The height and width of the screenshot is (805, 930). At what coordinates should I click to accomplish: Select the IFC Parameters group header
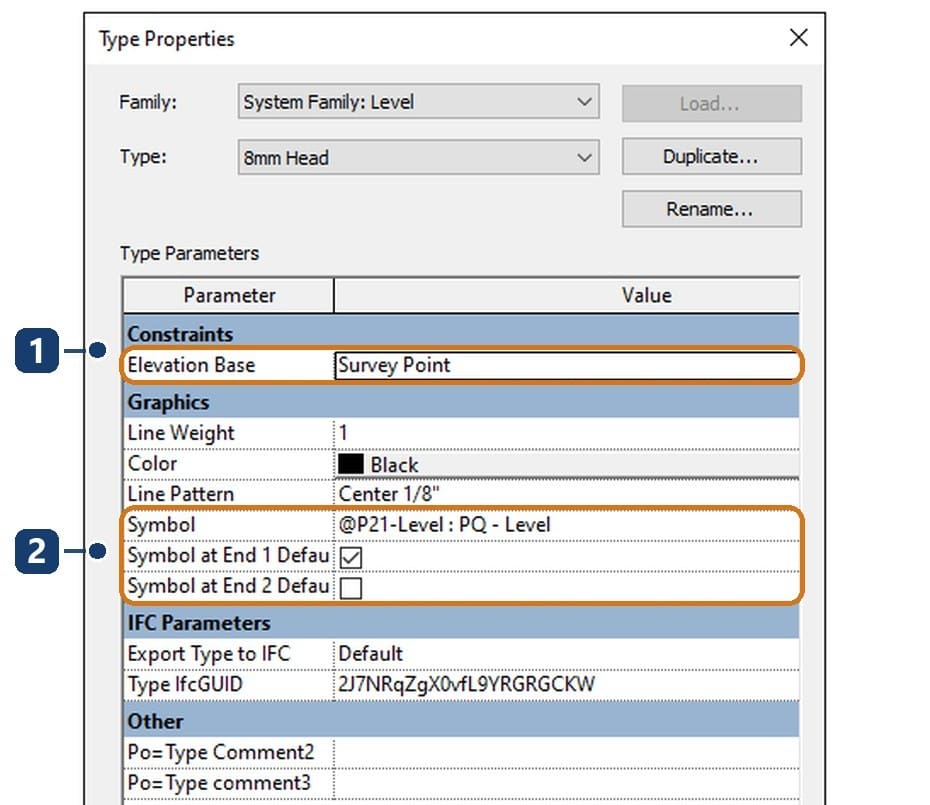coord(461,623)
